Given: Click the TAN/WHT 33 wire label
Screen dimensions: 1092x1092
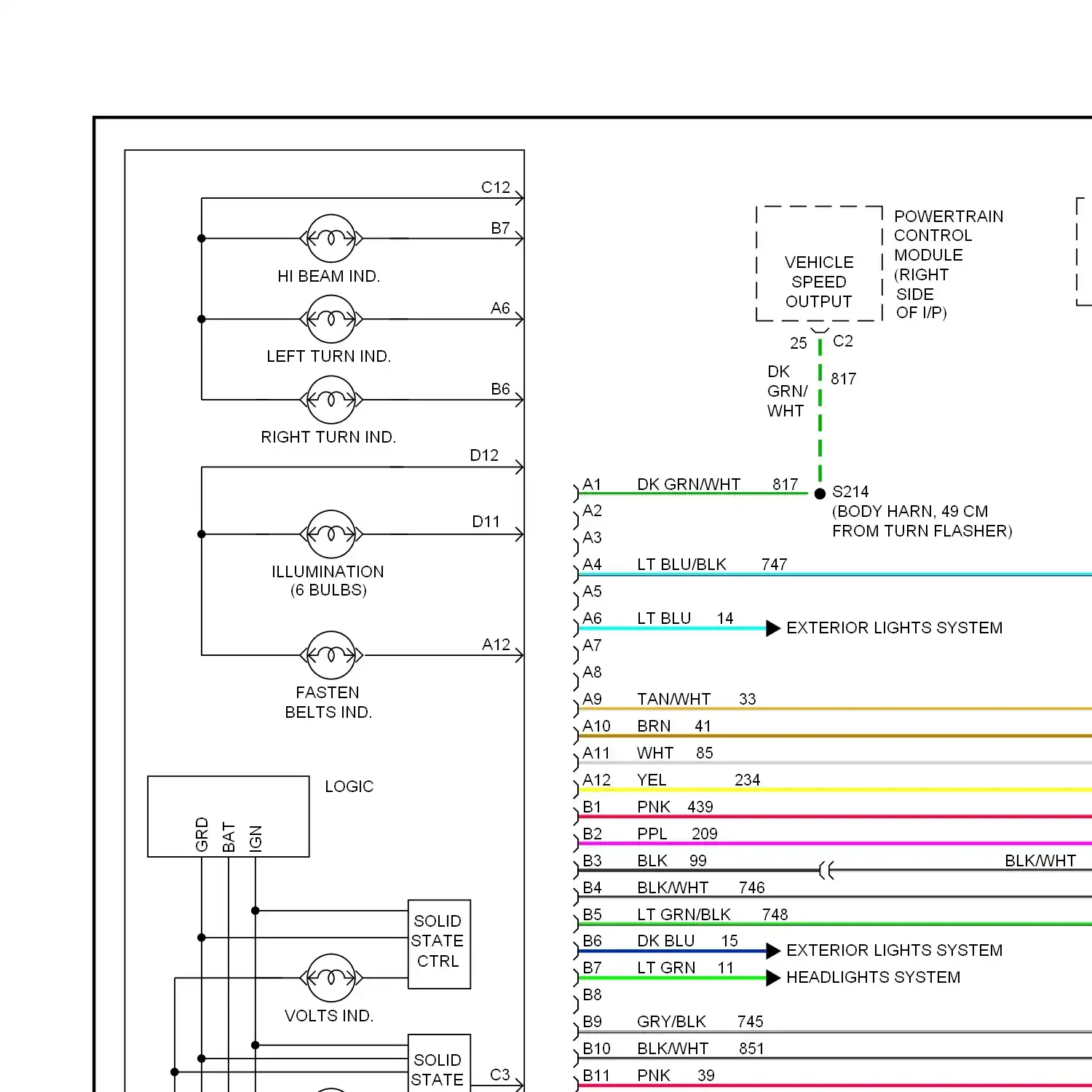Looking at the screenshot, I should pyautogui.click(x=697, y=700).
